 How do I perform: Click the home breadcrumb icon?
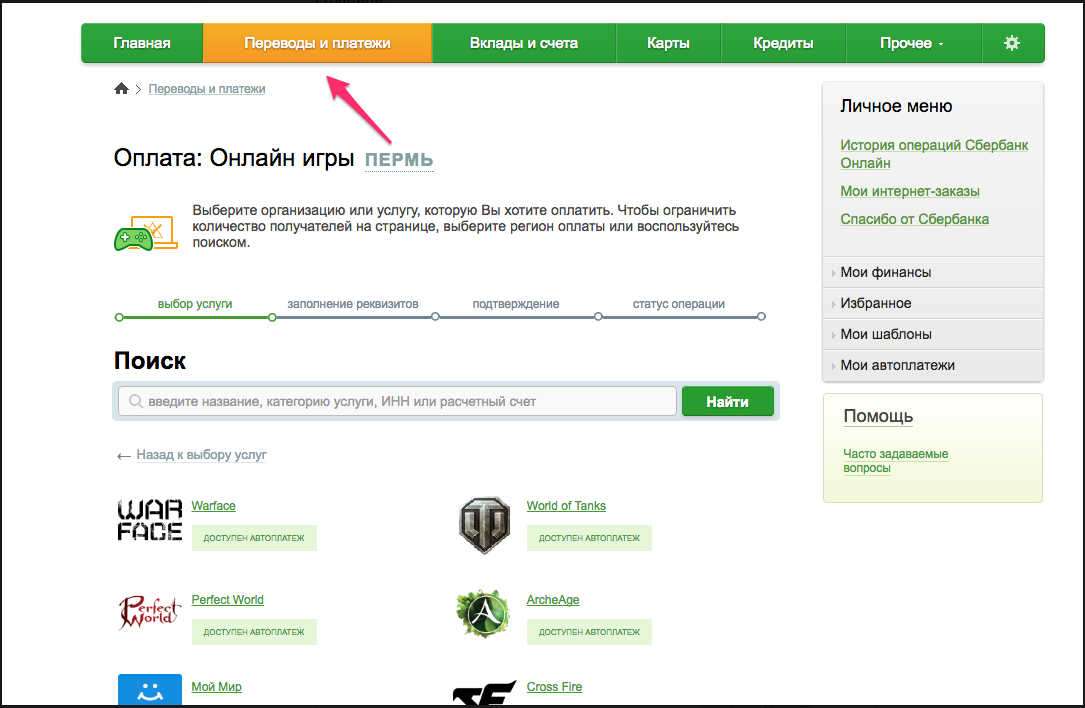click(121, 89)
